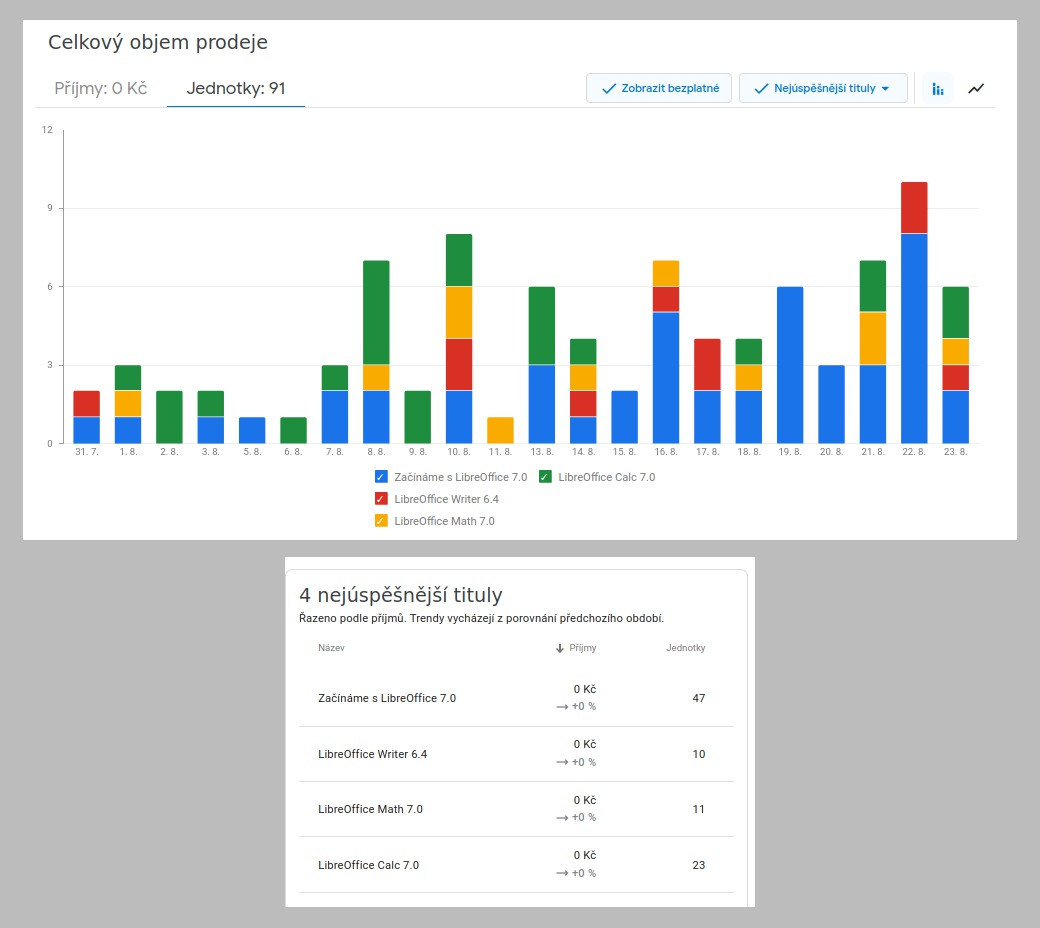
Task: Click the orange segment of 10. 8. bar
Action: click(459, 312)
